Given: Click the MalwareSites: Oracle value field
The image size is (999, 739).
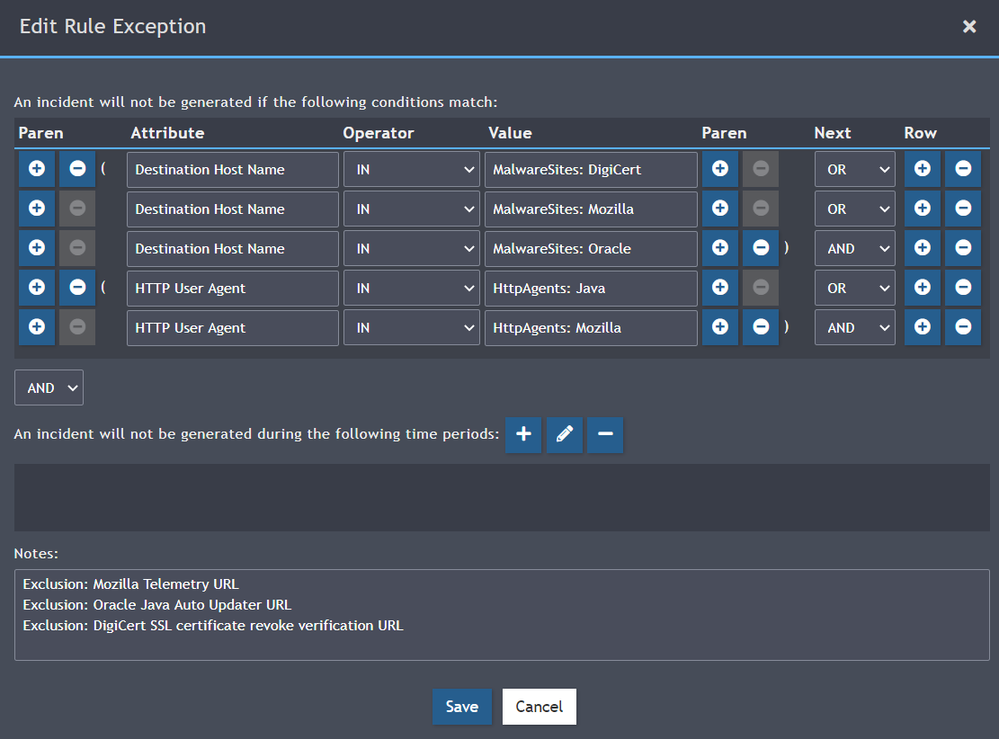Looking at the screenshot, I should (x=590, y=249).
